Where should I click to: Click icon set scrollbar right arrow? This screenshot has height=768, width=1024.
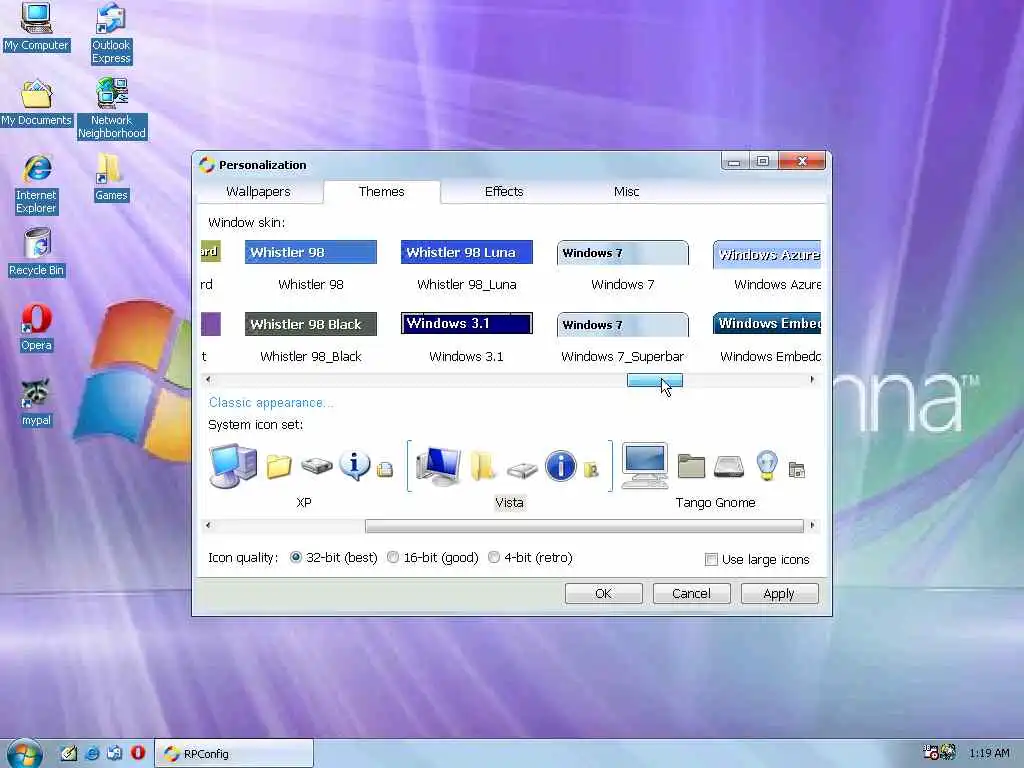coord(812,525)
